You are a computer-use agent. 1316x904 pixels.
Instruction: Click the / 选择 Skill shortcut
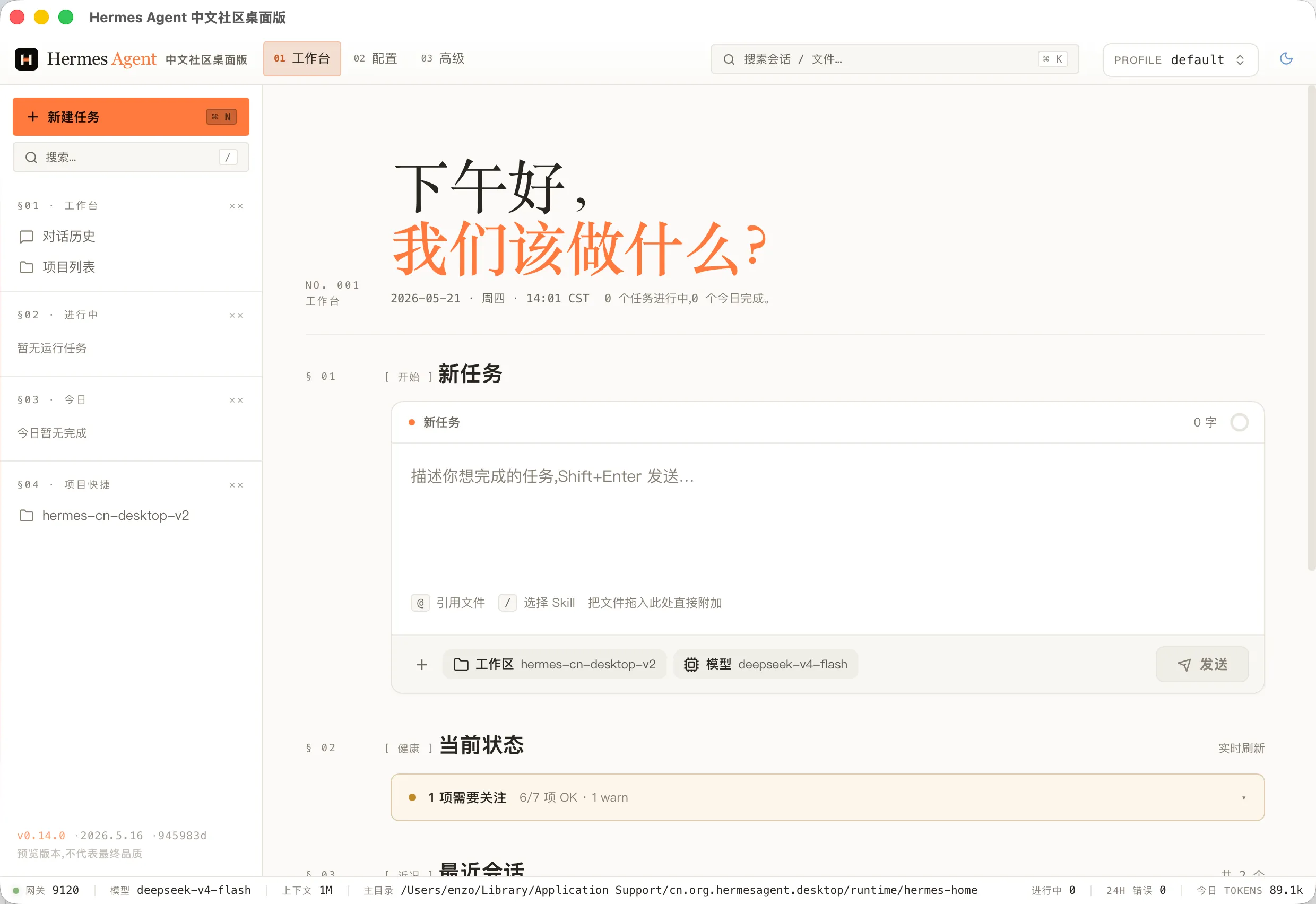(x=536, y=603)
